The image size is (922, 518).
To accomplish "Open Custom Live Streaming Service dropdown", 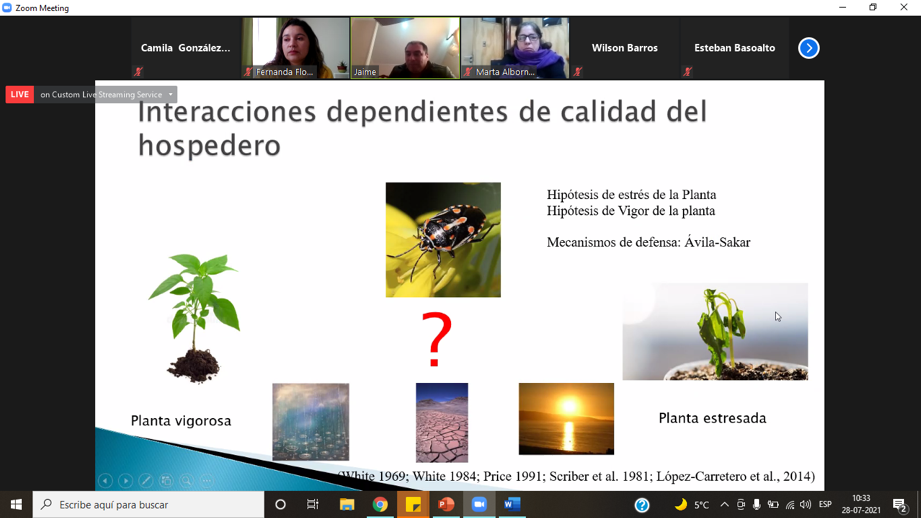I will [171, 95].
